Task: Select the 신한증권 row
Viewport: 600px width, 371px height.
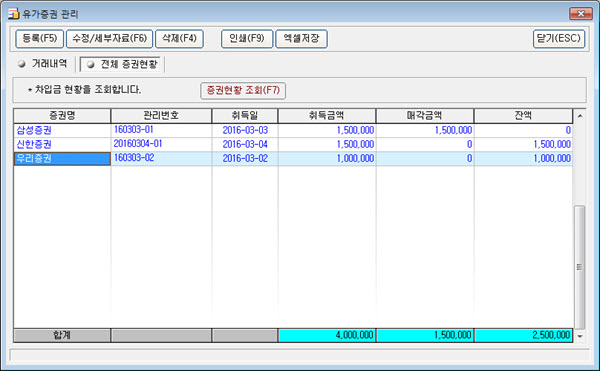Action: click(293, 144)
